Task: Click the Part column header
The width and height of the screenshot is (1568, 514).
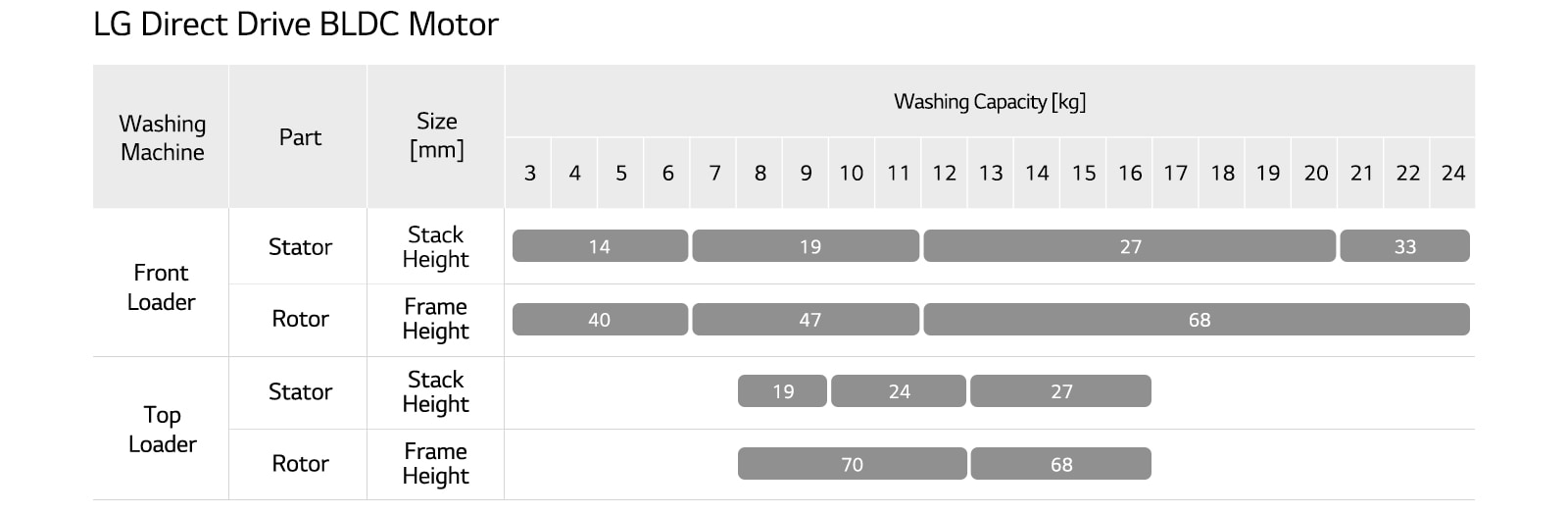Action: pyautogui.click(x=299, y=137)
